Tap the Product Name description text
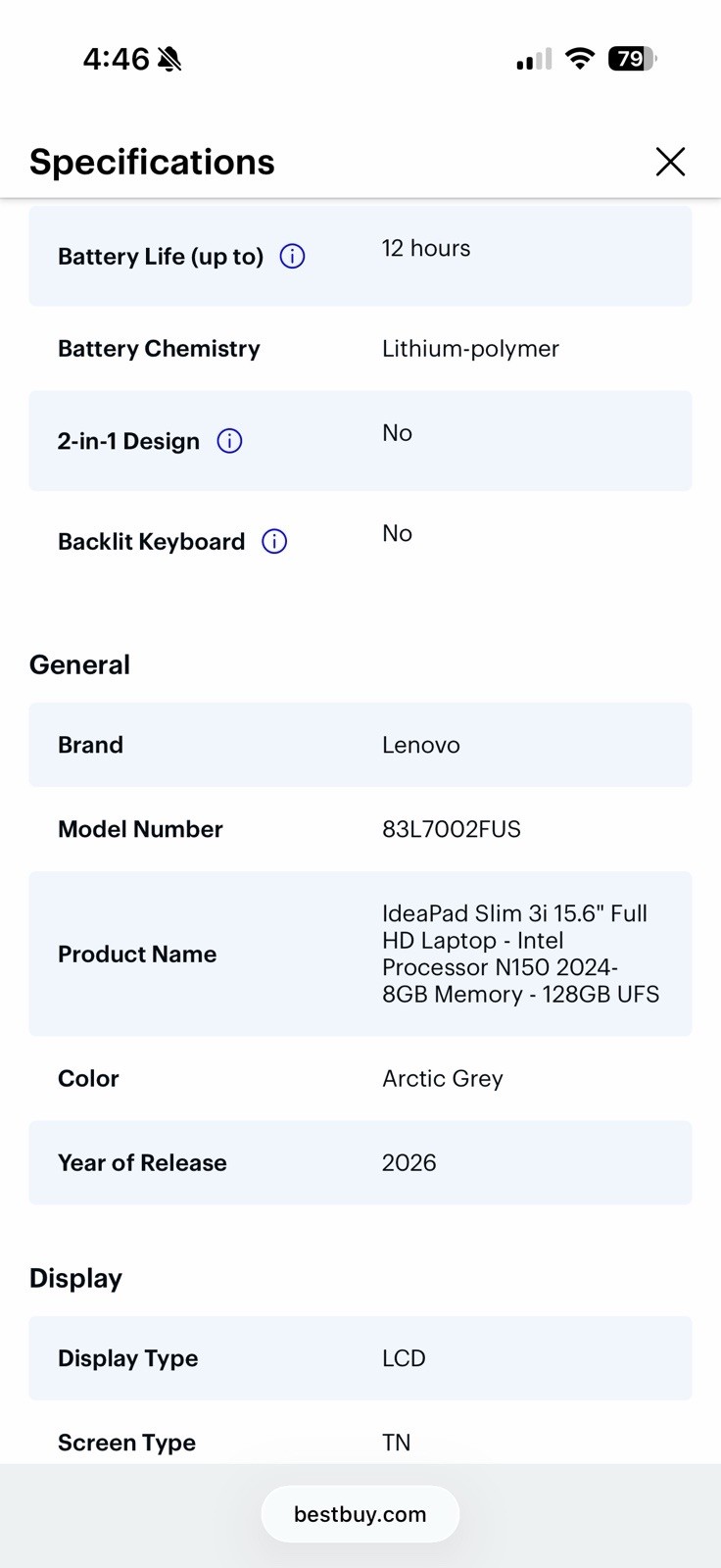 coord(520,954)
